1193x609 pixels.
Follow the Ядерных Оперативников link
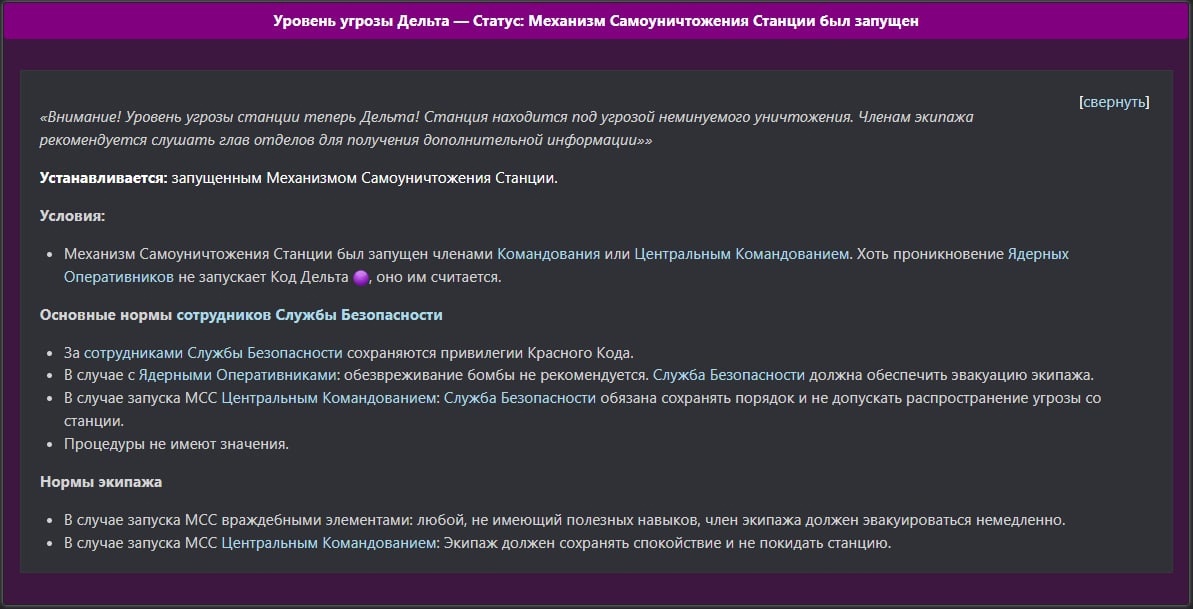coord(1037,254)
